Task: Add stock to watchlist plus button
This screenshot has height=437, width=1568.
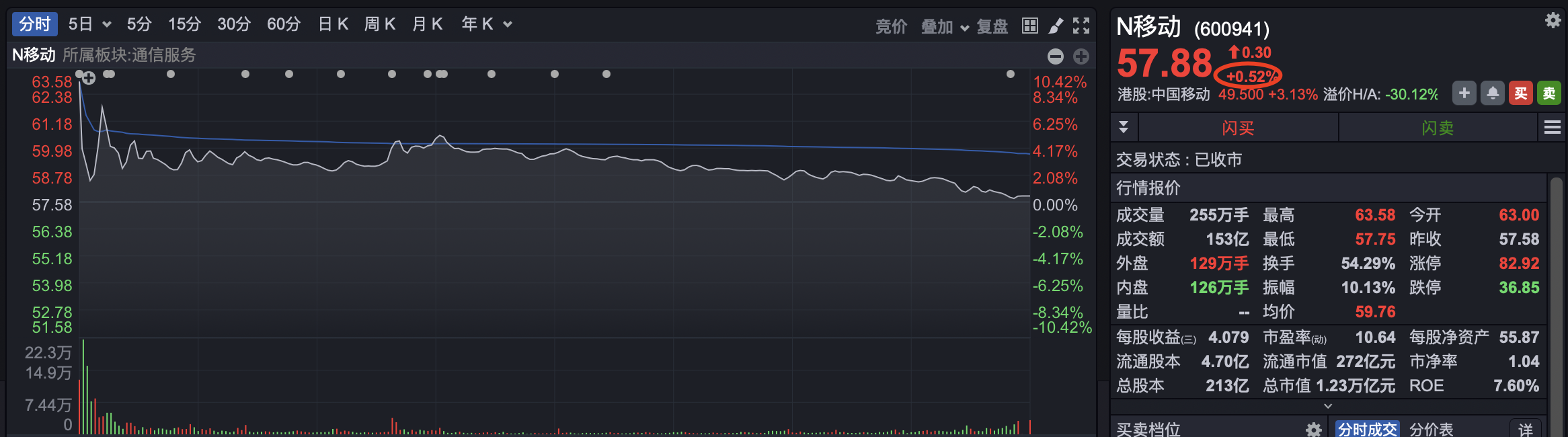Action: (1464, 93)
